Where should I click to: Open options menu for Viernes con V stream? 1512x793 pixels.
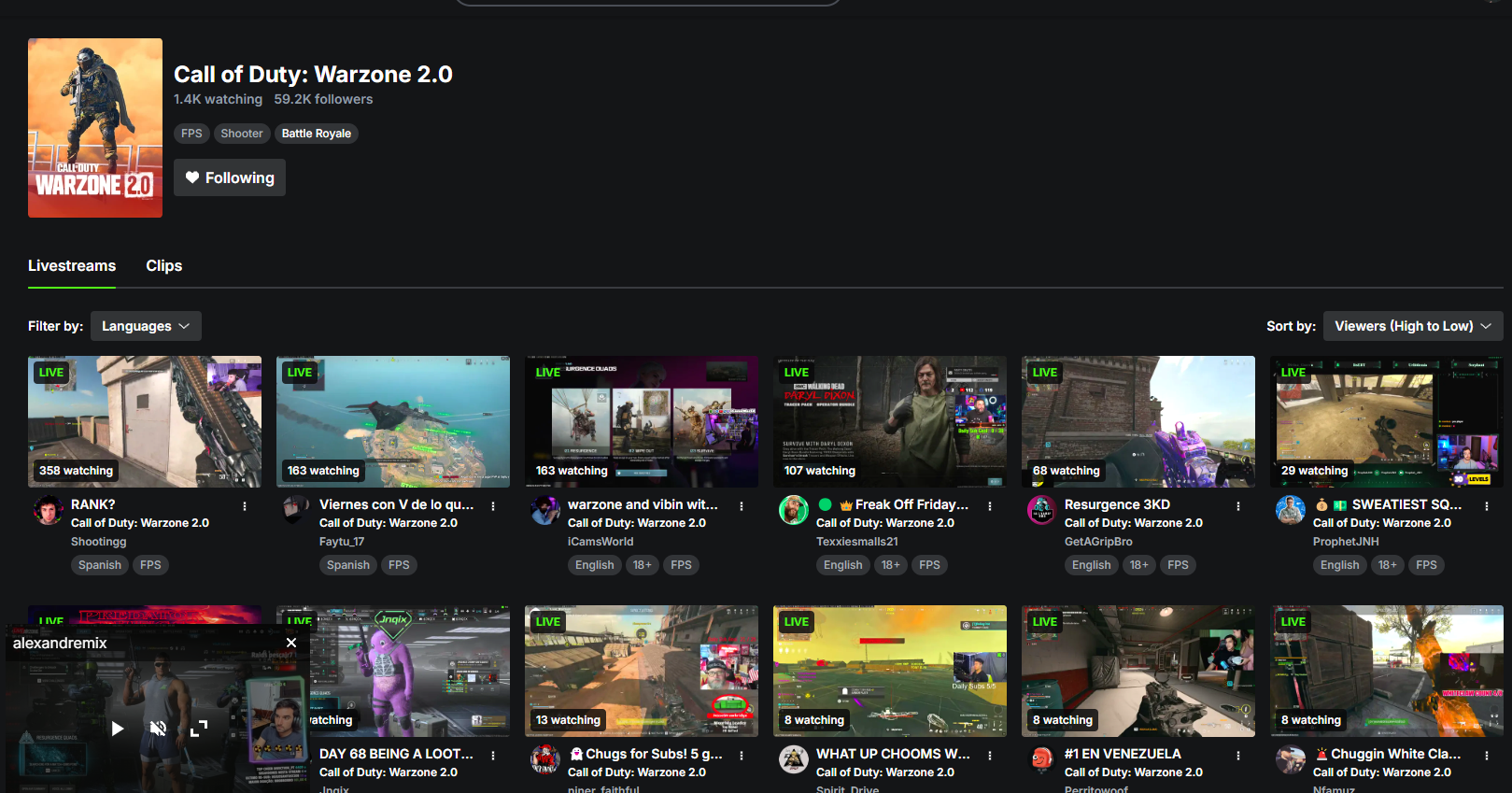tap(493, 506)
